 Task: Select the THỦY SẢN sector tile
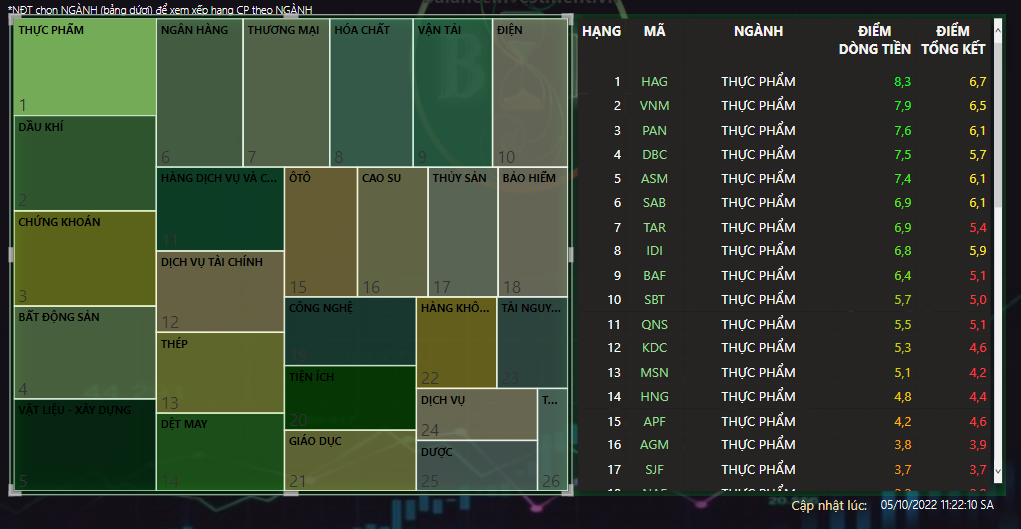coord(463,232)
